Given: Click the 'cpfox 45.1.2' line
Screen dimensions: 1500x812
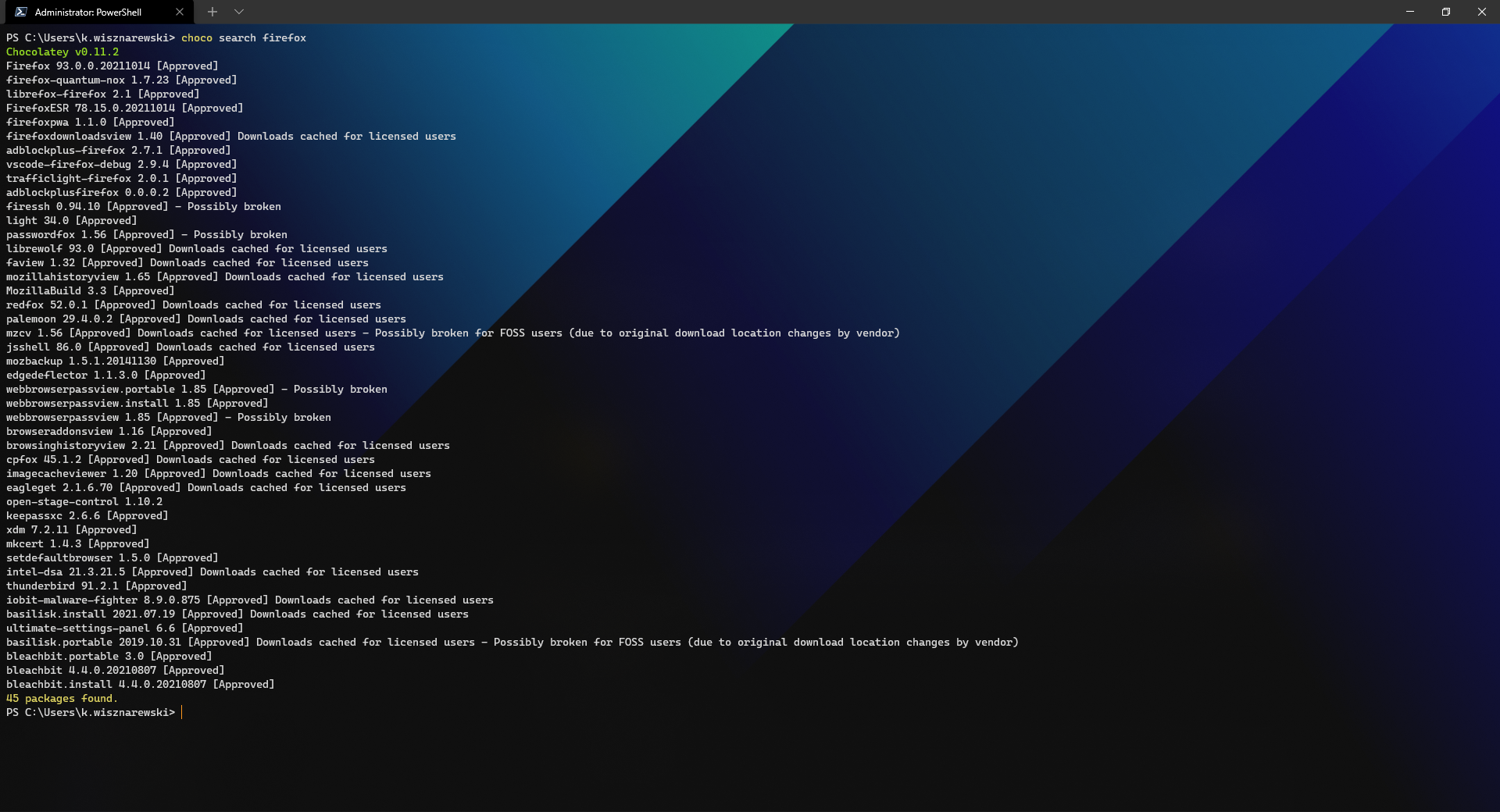Looking at the screenshot, I should point(191,459).
